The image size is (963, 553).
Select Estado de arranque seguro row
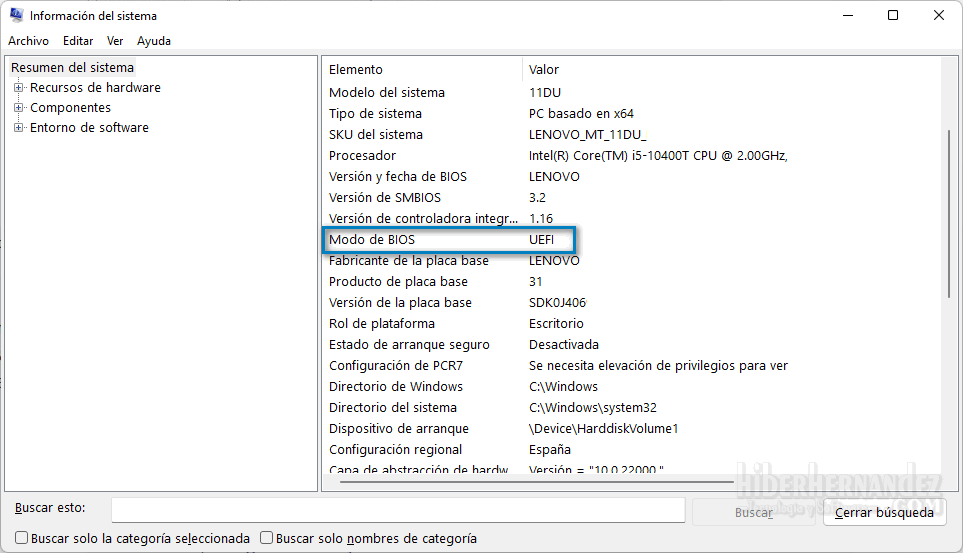[x=631, y=344]
